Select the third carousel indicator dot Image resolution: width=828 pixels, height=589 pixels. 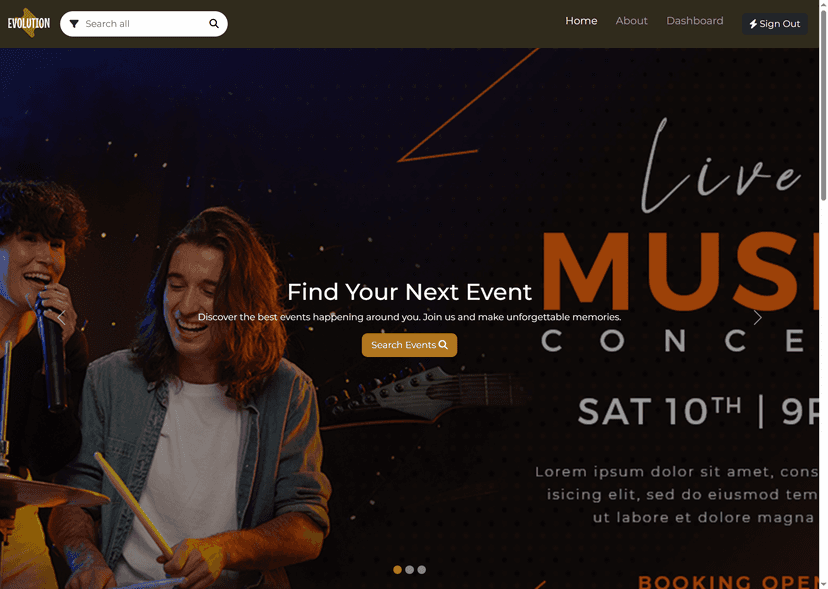(x=421, y=569)
